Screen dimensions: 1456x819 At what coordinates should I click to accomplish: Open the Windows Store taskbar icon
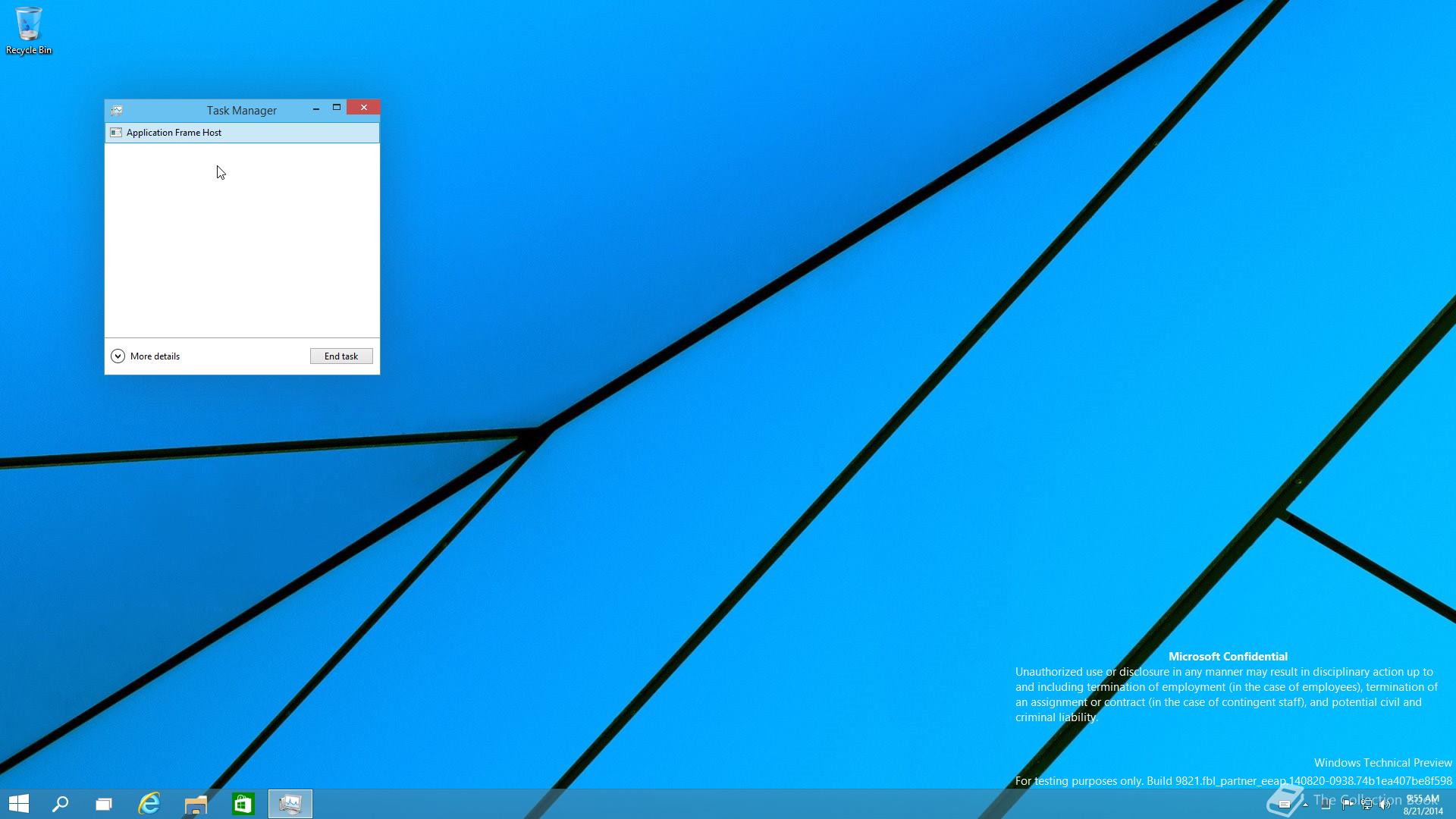tap(243, 804)
